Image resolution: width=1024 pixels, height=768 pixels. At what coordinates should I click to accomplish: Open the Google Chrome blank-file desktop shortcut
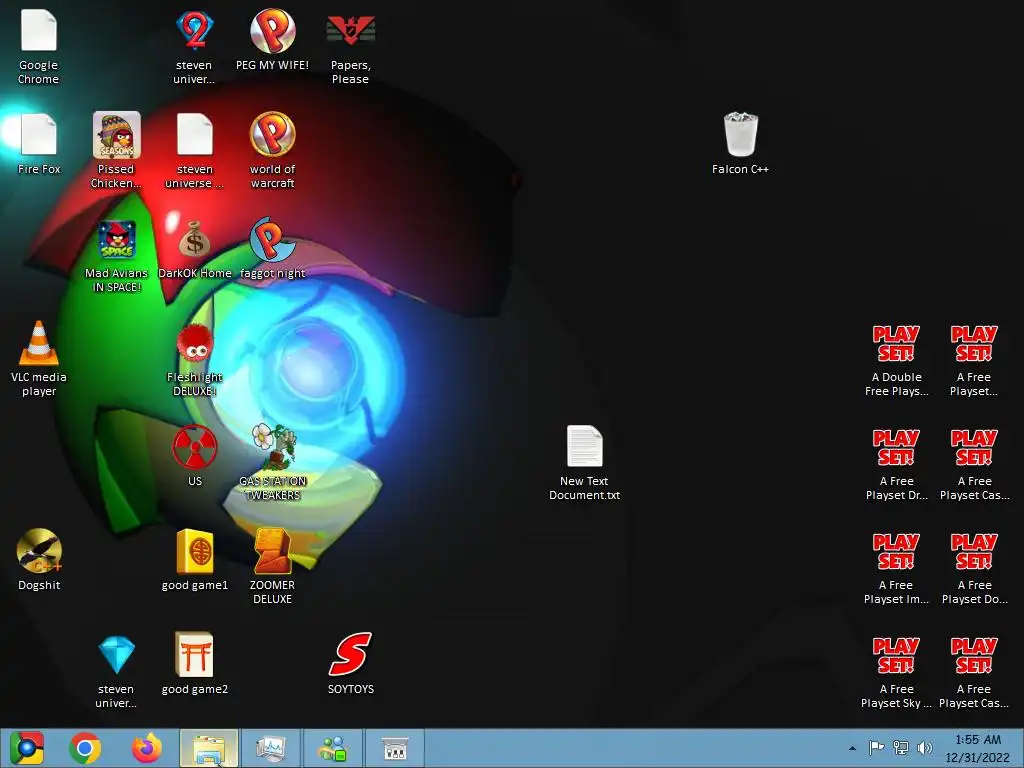click(x=39, y=31)
